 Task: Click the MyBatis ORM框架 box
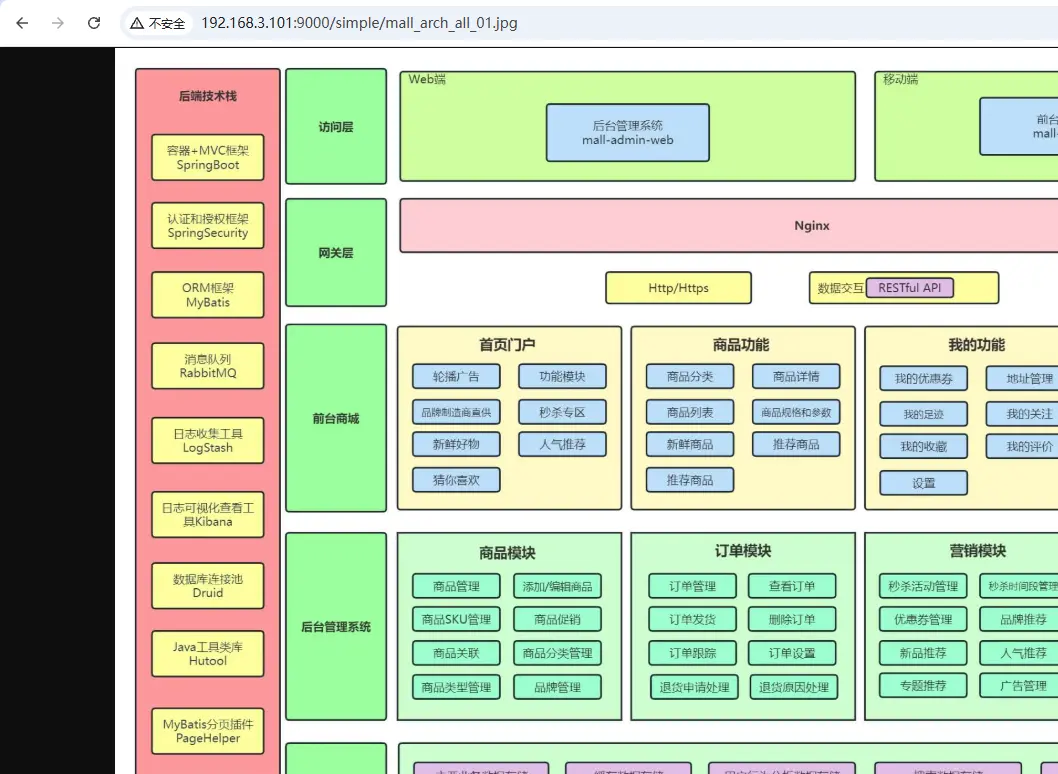click(x=208, y=295)
